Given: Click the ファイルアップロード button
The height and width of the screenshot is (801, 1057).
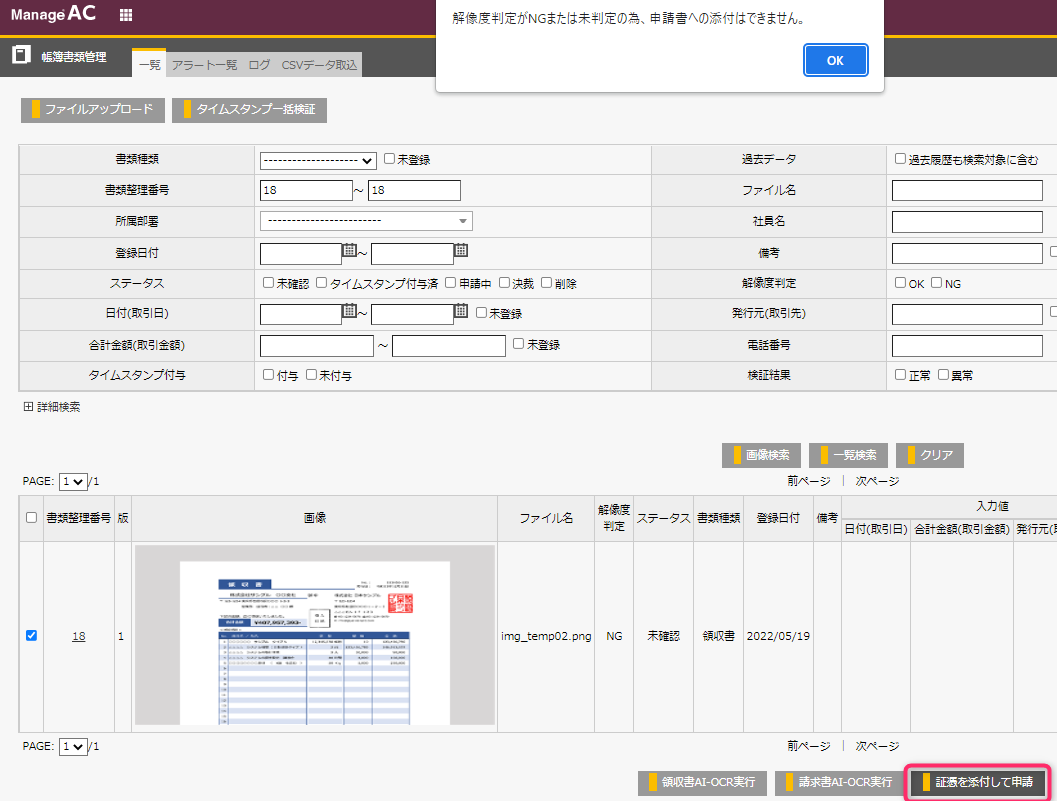Looking at the screenshot, I should tap(92, 109).
